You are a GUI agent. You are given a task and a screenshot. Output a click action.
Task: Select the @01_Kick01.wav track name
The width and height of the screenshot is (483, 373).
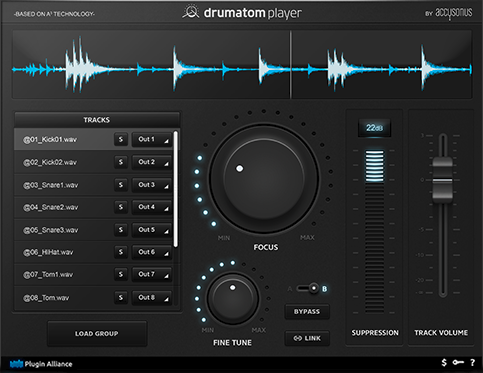pyautogui.click(x=50, y=140)
